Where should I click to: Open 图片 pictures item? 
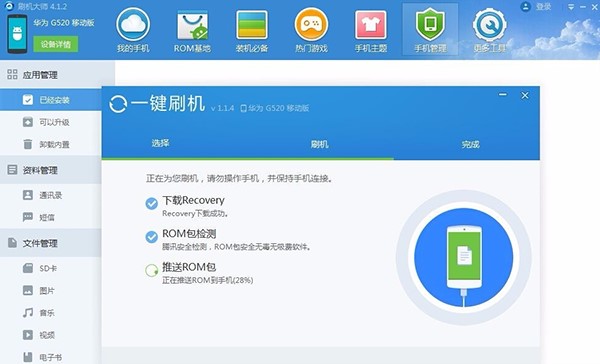coord(51,291)
